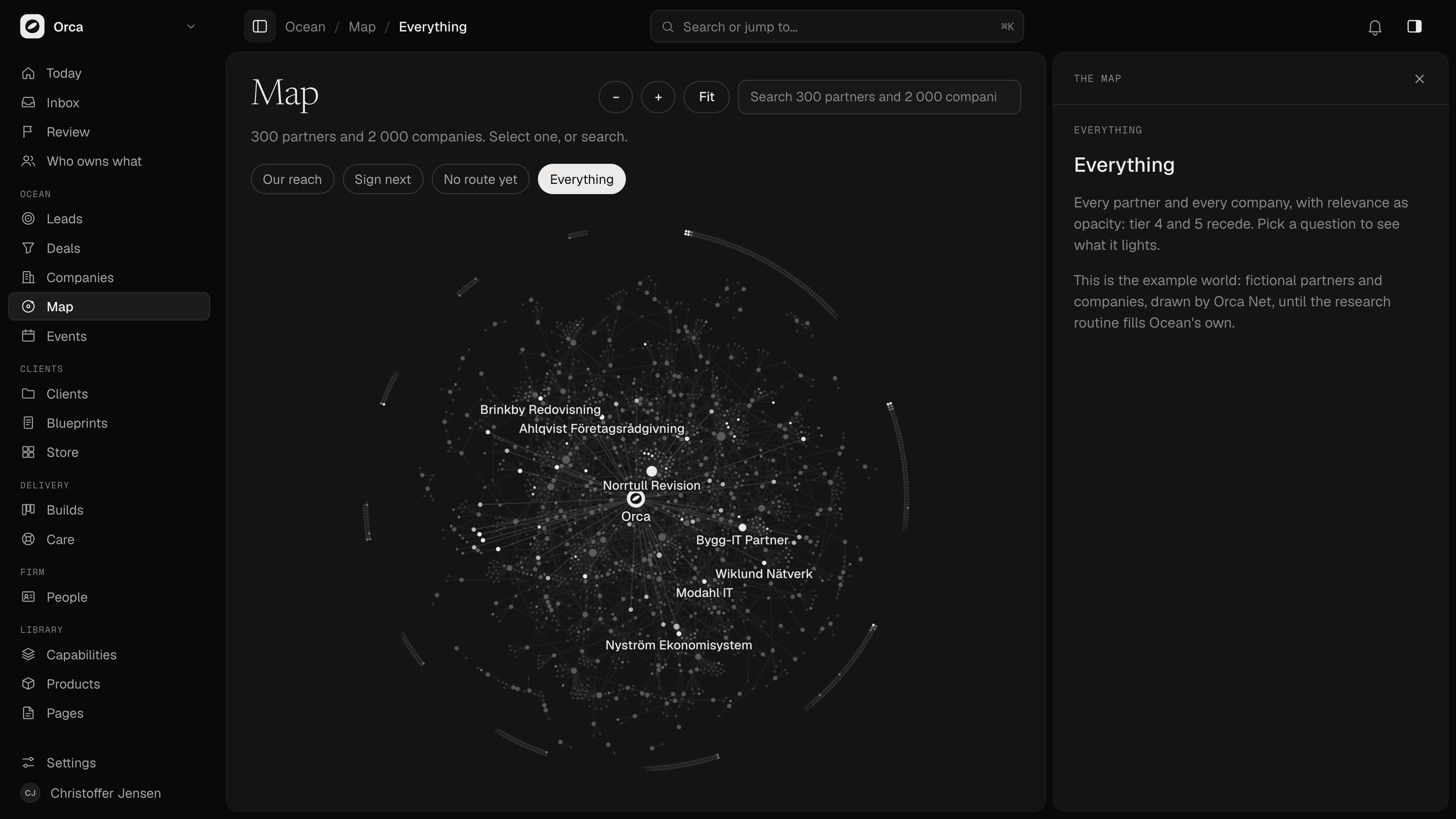Open Christoffer Jensen's profile
This screenshot has width=1456, height=819.
pyautogui.click(x=109, y=794)
